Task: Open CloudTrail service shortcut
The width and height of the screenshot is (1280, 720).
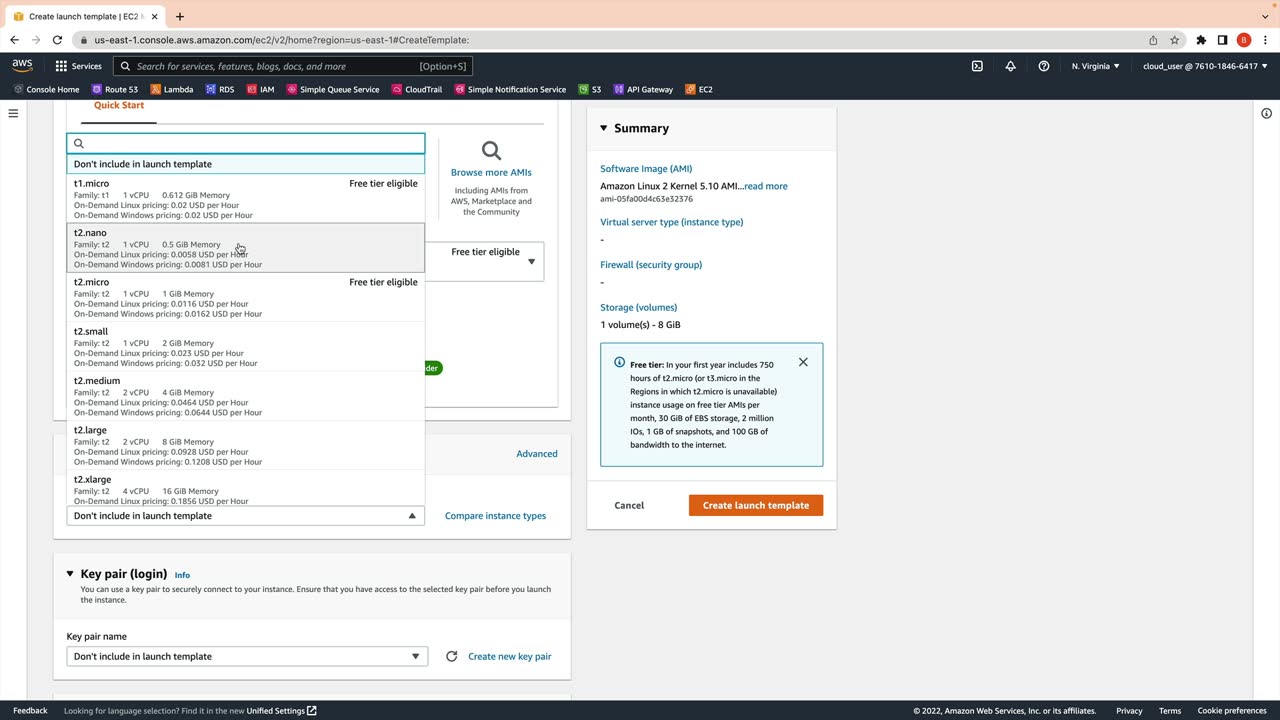Action: 417,89
